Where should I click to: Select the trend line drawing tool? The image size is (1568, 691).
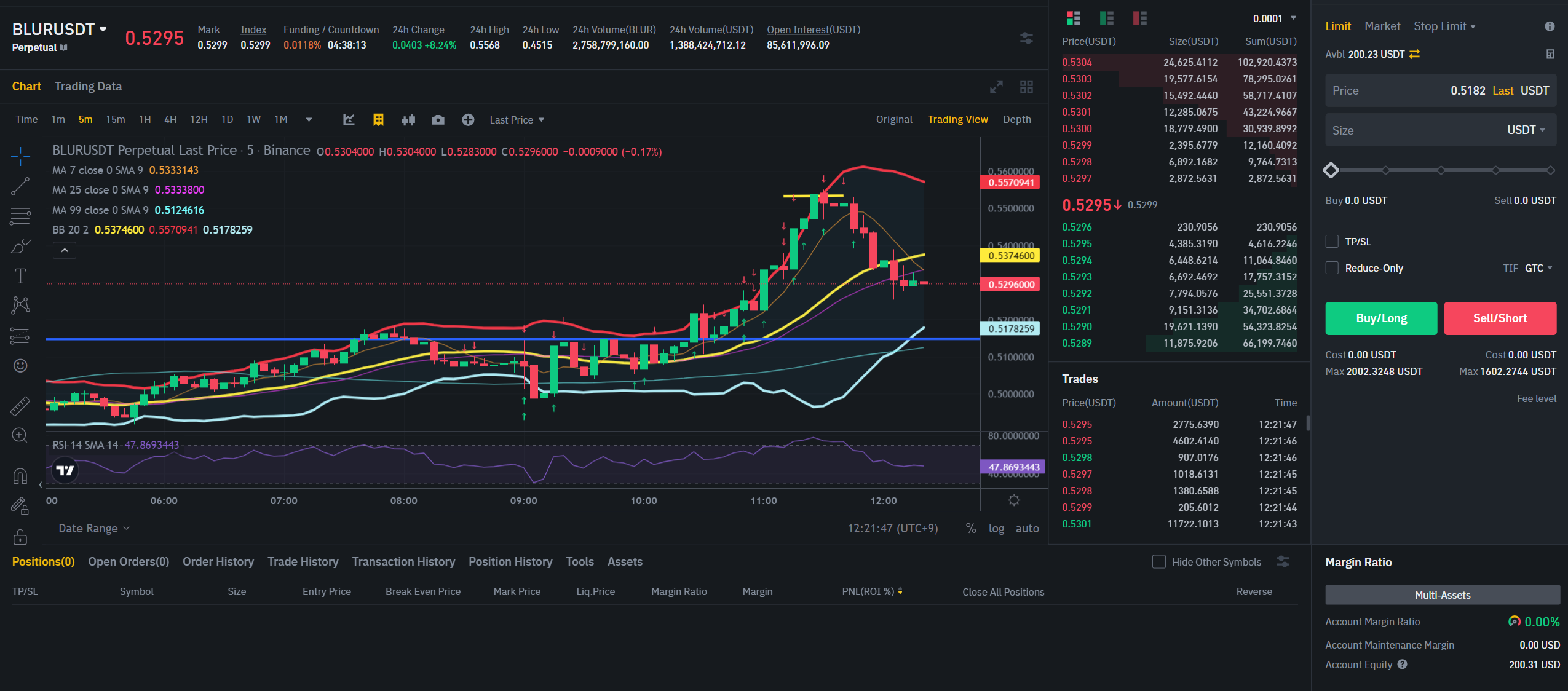[20, 186]
